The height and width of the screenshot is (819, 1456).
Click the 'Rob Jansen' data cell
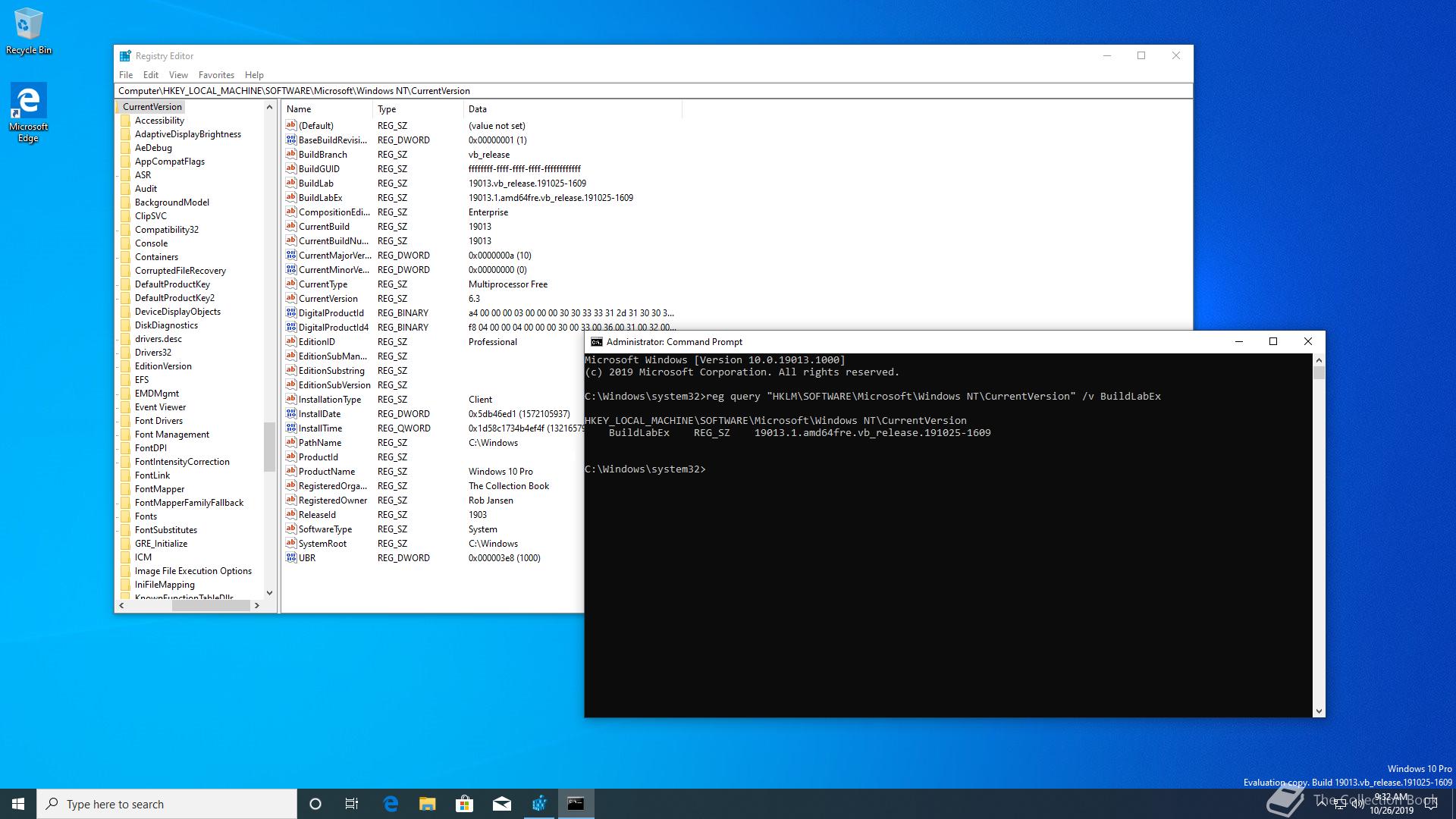(491, 500)
